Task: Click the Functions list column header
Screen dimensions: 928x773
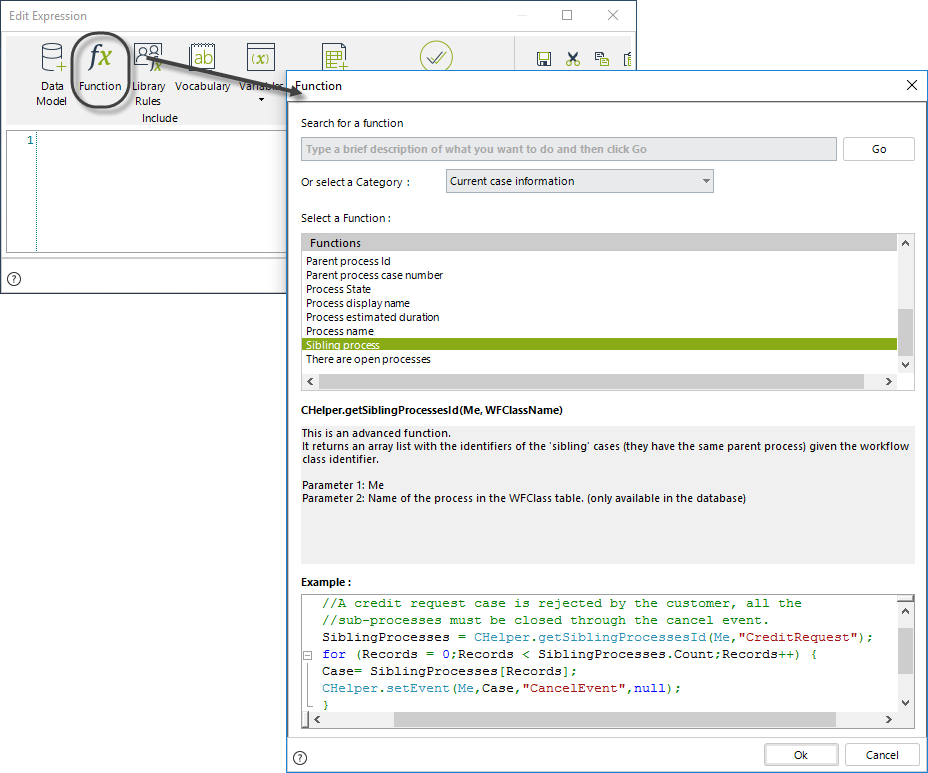Action: [x=599, y=243]
